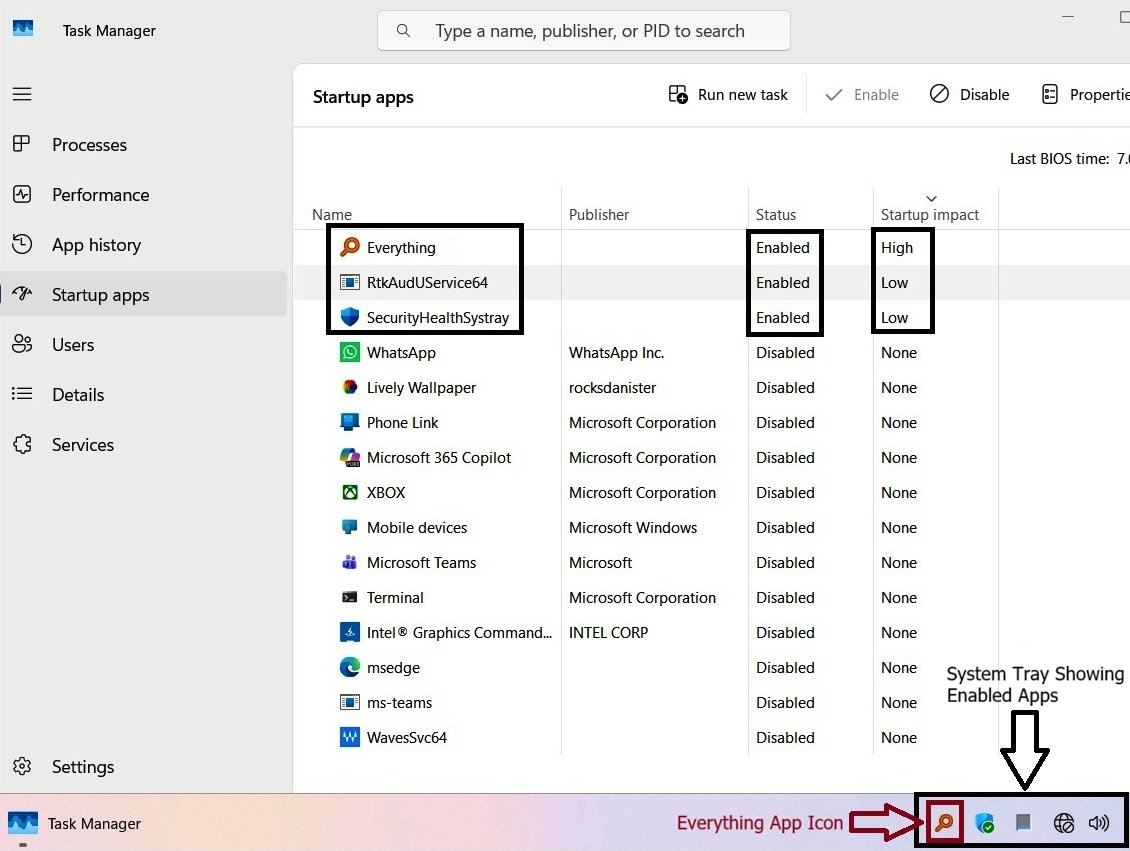
Task: Click the WavesSvc64 icon
Action: (350, 737)
